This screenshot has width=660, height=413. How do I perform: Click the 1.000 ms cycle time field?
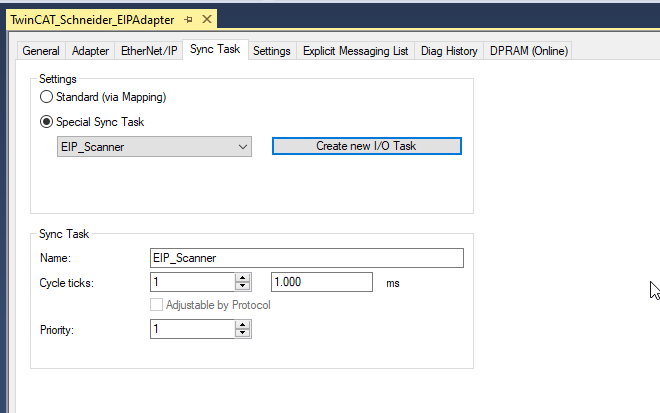click(322, 282)
